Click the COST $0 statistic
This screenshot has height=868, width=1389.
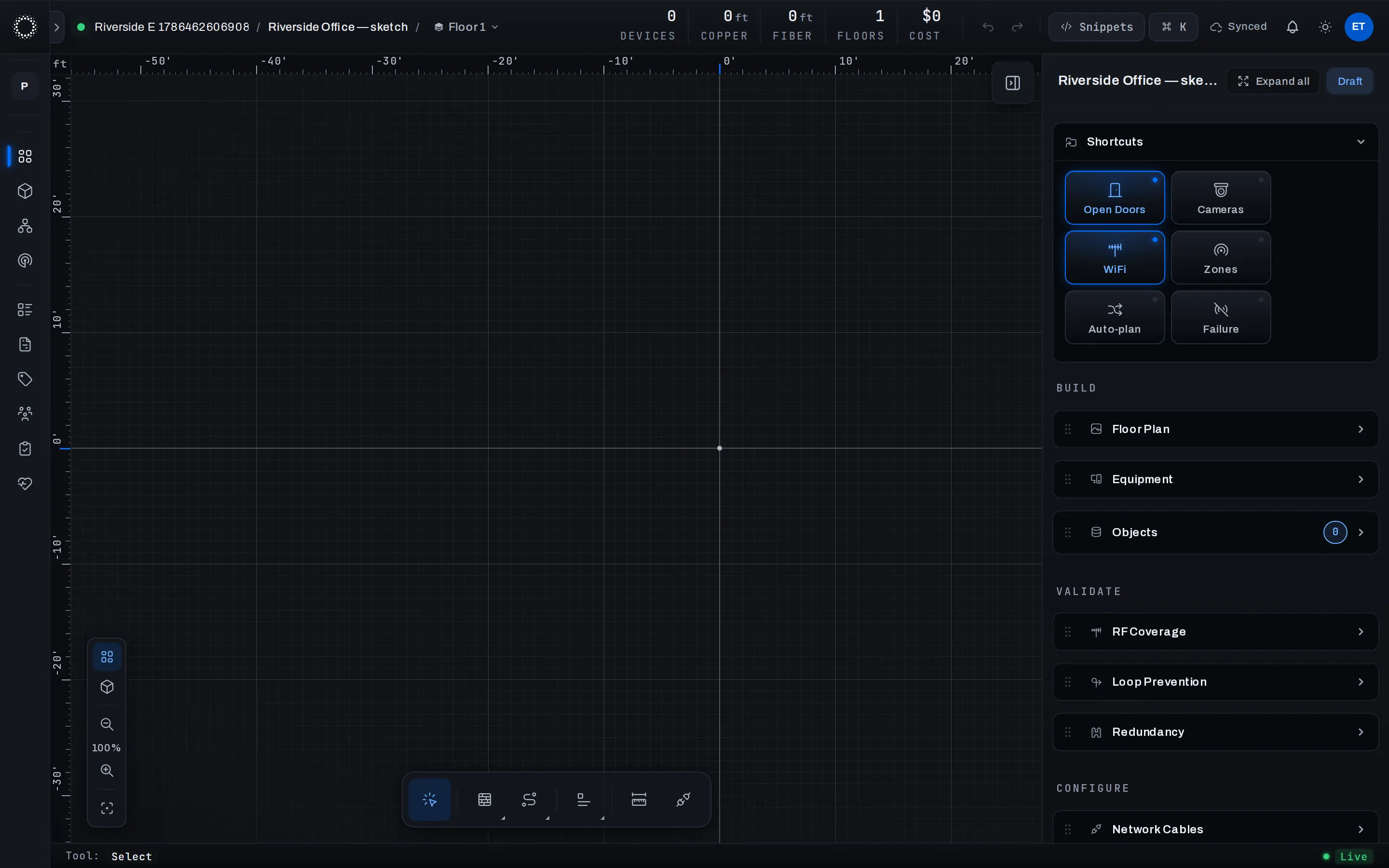pos(924,25)
